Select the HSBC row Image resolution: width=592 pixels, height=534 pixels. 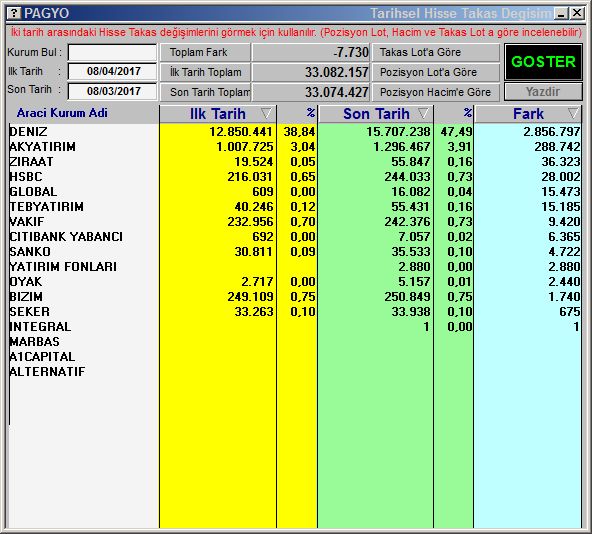(295, 176)
